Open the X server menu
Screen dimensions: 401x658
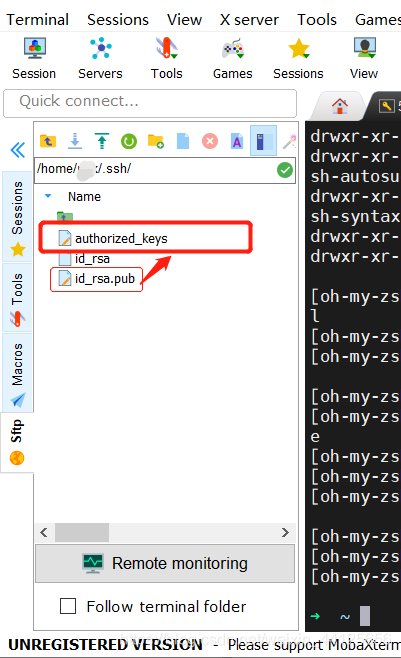pyautogui.click(x=249, y=20)
